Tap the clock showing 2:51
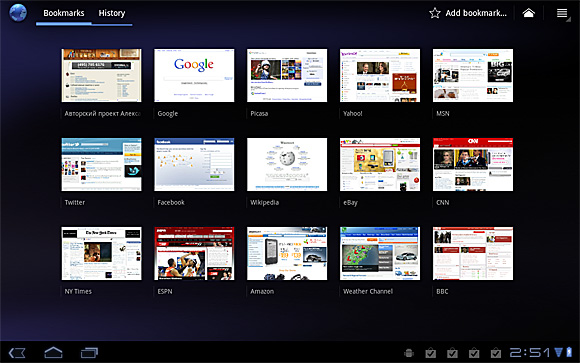The height and width of the screenshot is (363, 580). point(530,353)
